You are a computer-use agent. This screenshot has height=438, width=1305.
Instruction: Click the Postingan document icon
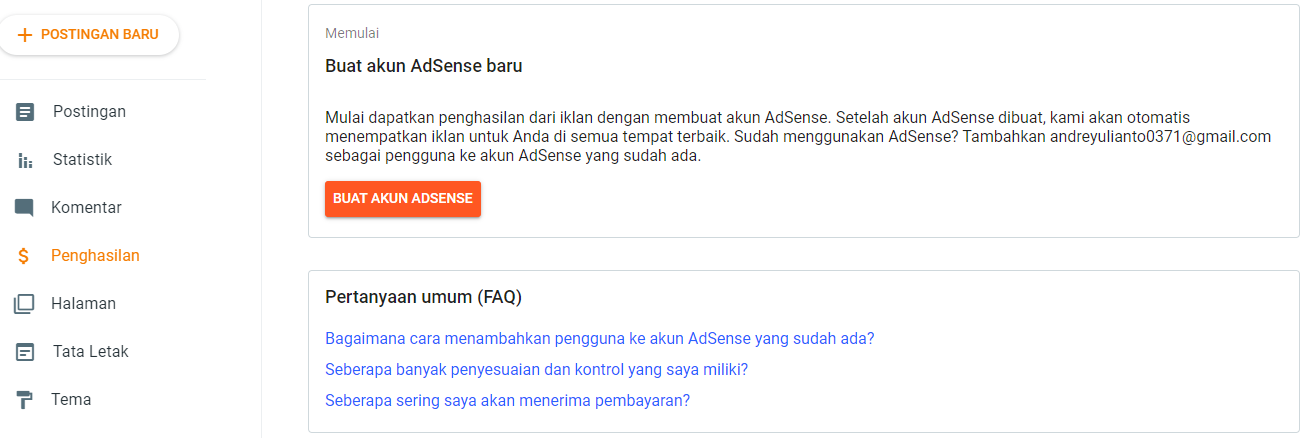click(x=25, y=112)
